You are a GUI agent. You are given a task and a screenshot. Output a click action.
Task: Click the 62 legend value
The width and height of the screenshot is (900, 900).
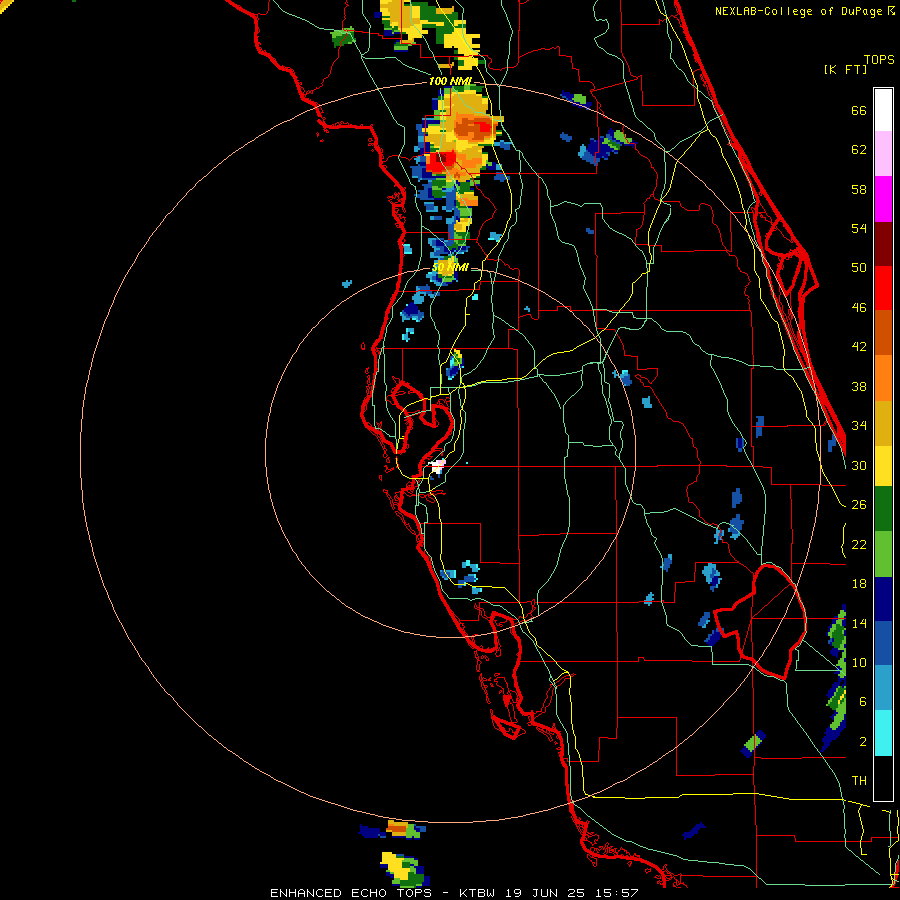point(859,150)
